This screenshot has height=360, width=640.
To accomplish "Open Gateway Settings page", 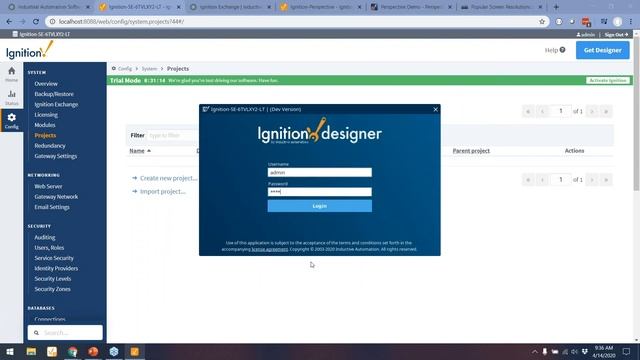I will [x=56, y=156].
